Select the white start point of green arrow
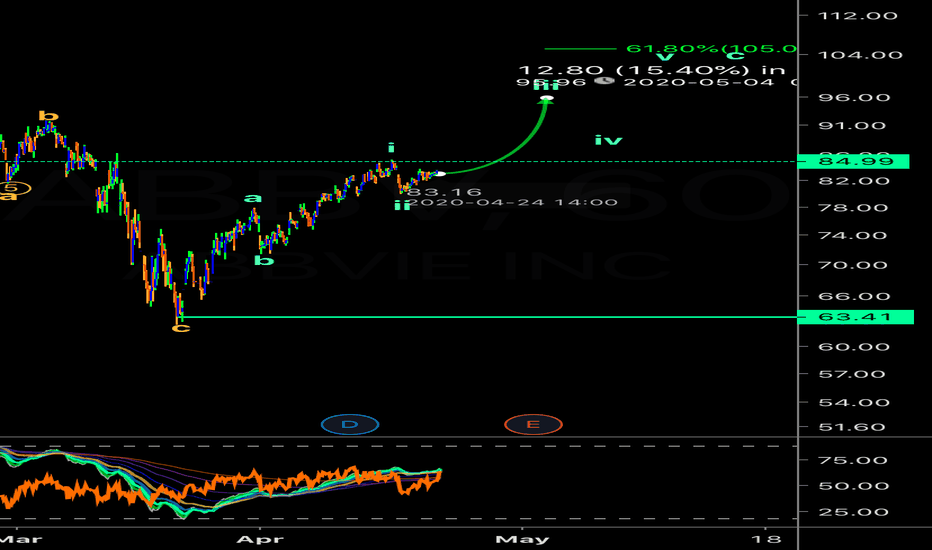The height and width of the screenshot is (550, 932). [x=440, y=174]
